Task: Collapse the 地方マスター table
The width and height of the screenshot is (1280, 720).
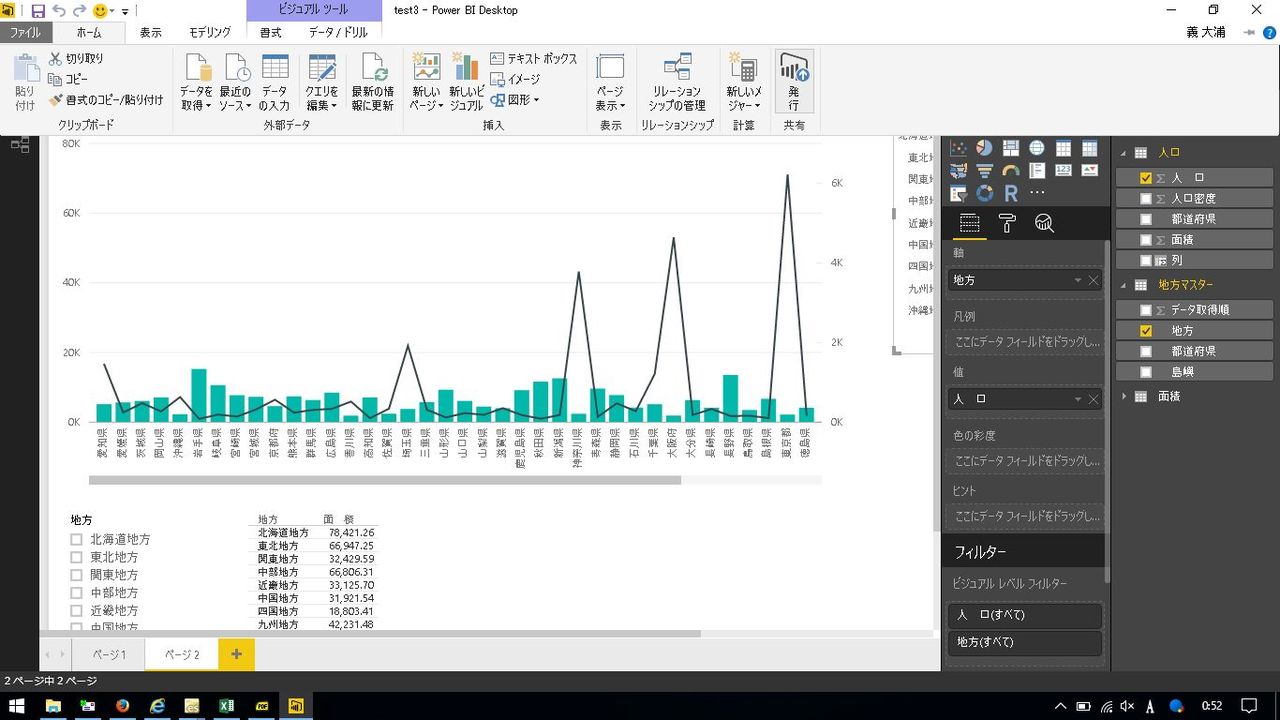Action: (x=1125, y=285)
